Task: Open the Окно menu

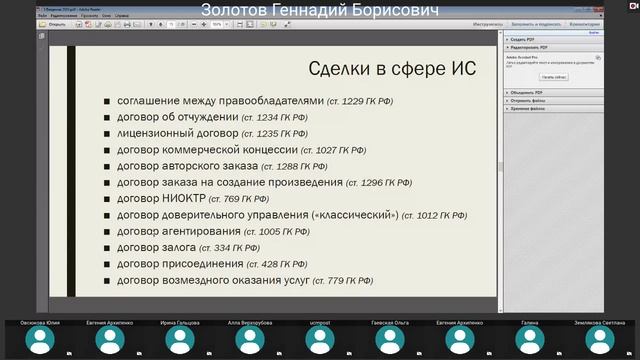Action: click(x=107, y=16)
